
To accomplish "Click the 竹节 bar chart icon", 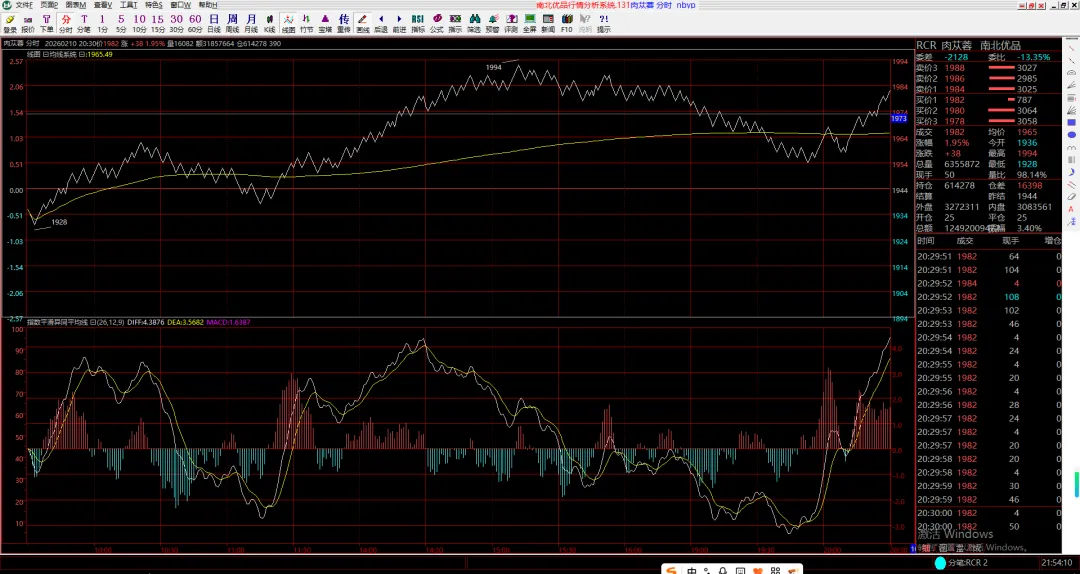I will [307, 23].
